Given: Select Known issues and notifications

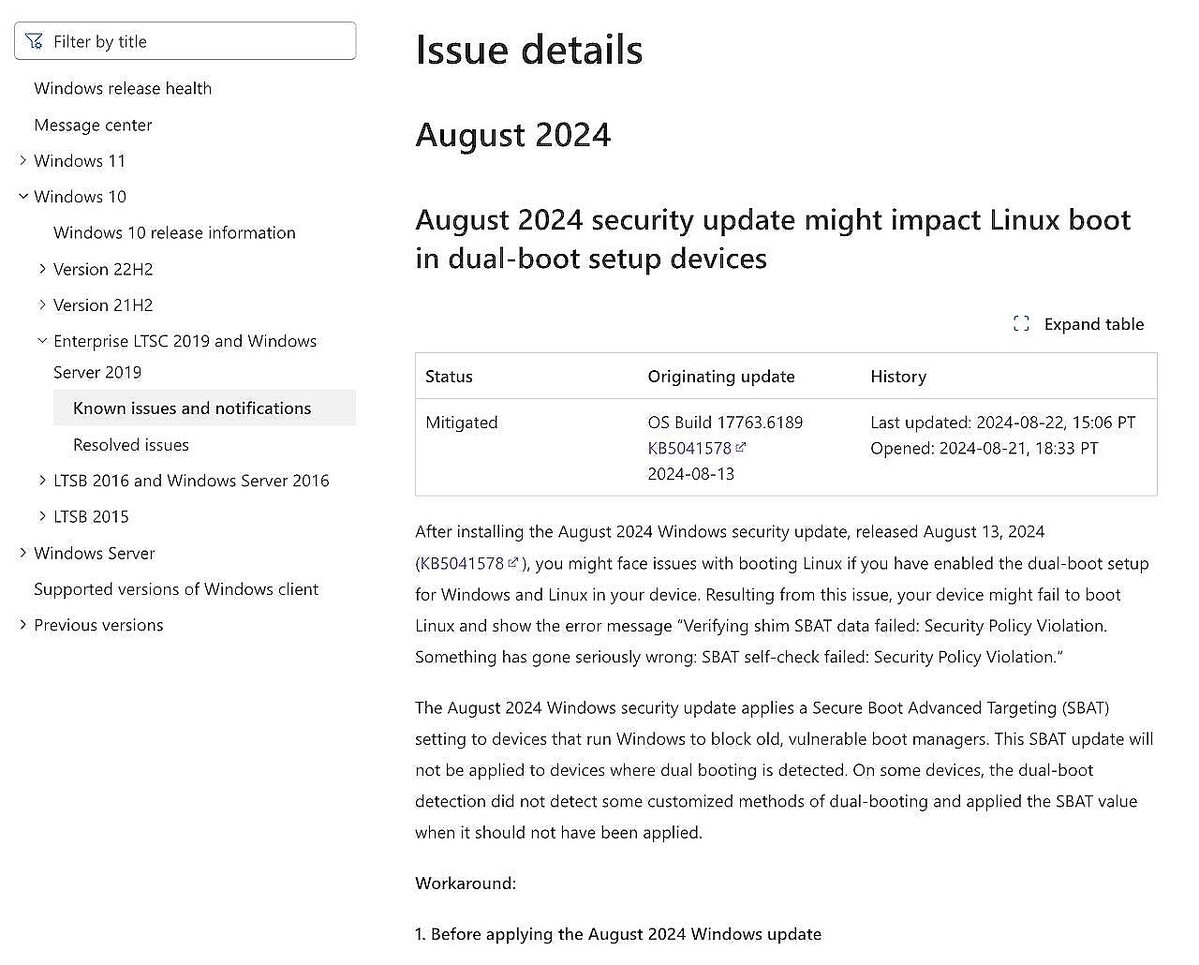Looking at the screenshot, I should pyautogui.click(x=192, y=408).
